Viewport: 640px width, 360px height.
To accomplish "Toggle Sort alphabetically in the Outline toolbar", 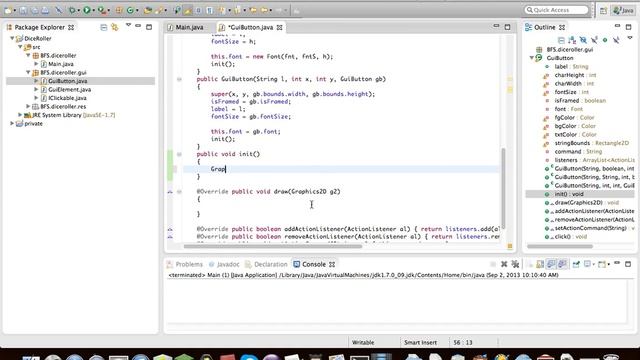I will point(572,40).
